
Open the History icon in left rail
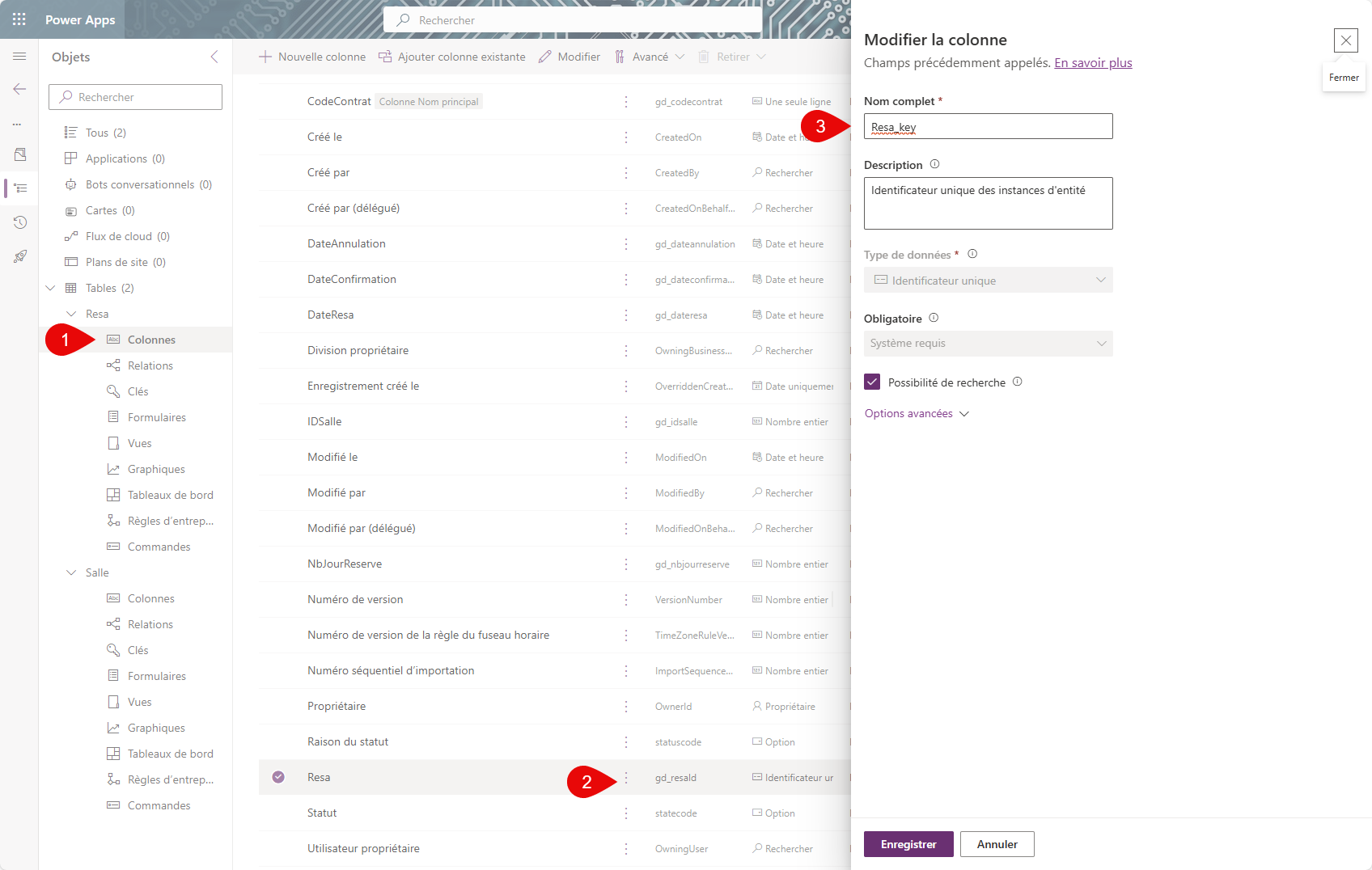[x=20, y=222]
